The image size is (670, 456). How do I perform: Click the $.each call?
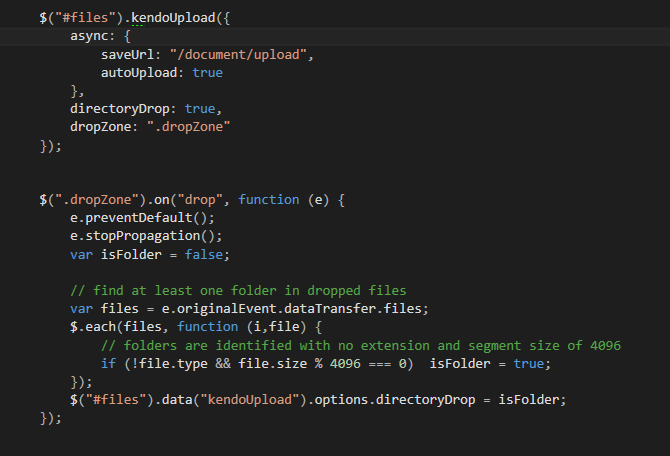93,327
